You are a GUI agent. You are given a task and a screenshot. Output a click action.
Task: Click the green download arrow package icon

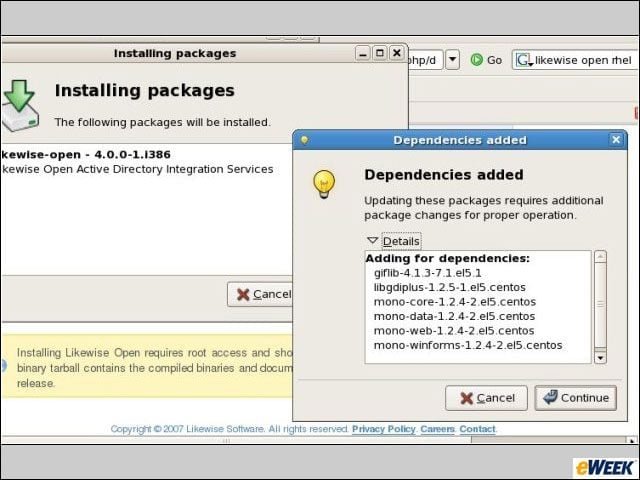pos(20,105)
